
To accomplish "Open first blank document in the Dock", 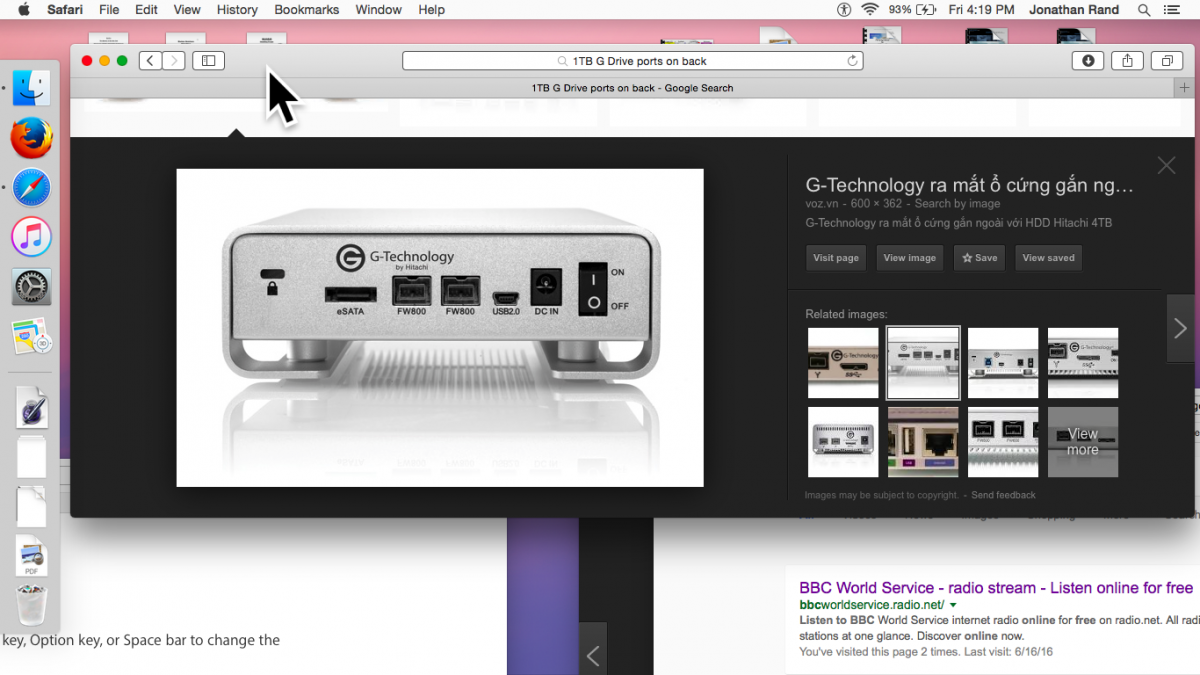I will 31,457.
